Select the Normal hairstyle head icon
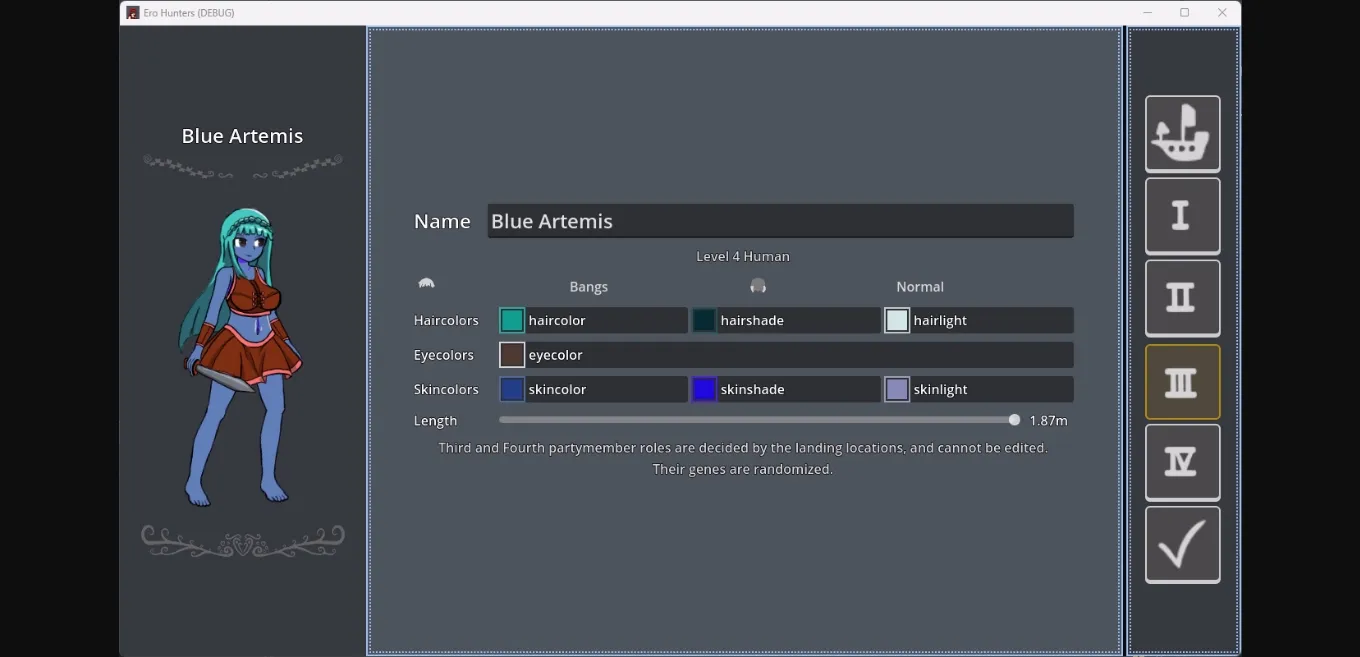 (x=758, y=285)
